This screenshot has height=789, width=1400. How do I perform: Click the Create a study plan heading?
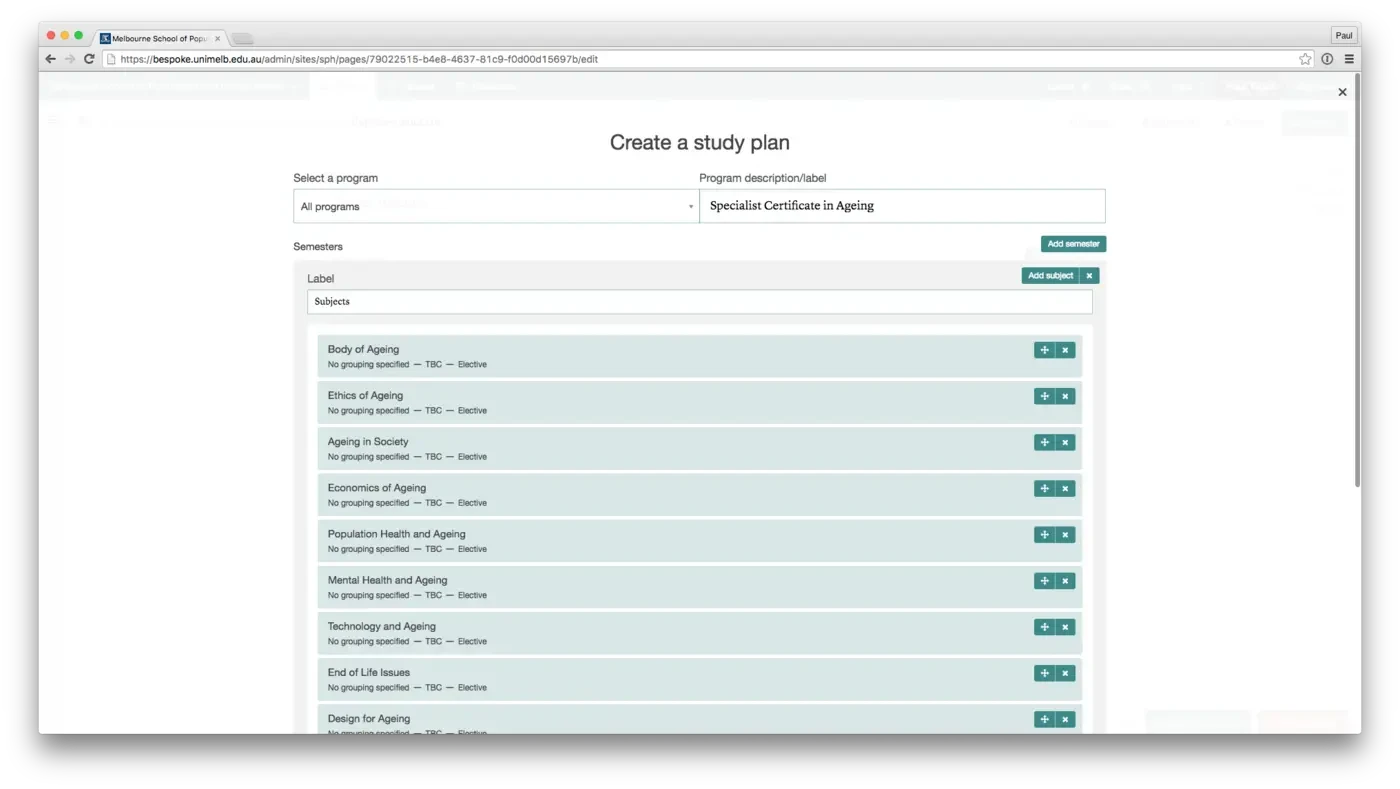(699, 142)
